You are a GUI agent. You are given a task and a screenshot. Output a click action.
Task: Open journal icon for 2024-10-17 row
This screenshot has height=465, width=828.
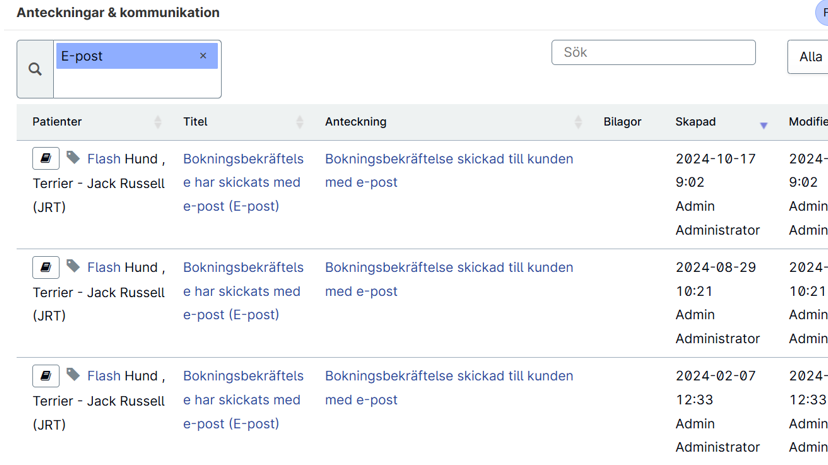46,158
